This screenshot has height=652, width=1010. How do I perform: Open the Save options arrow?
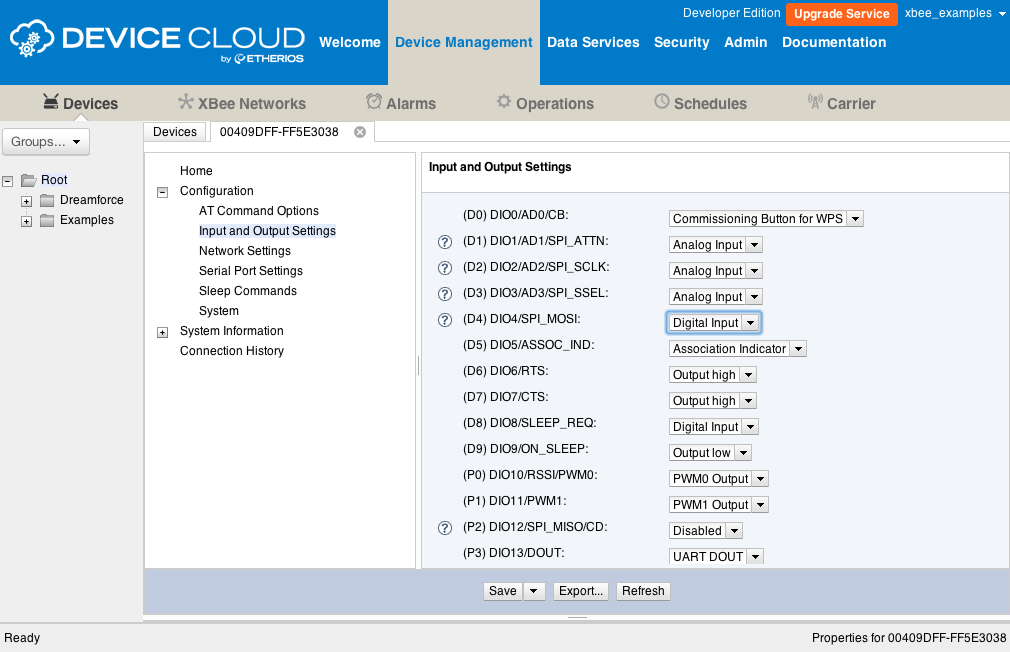[x=534, y=591]
